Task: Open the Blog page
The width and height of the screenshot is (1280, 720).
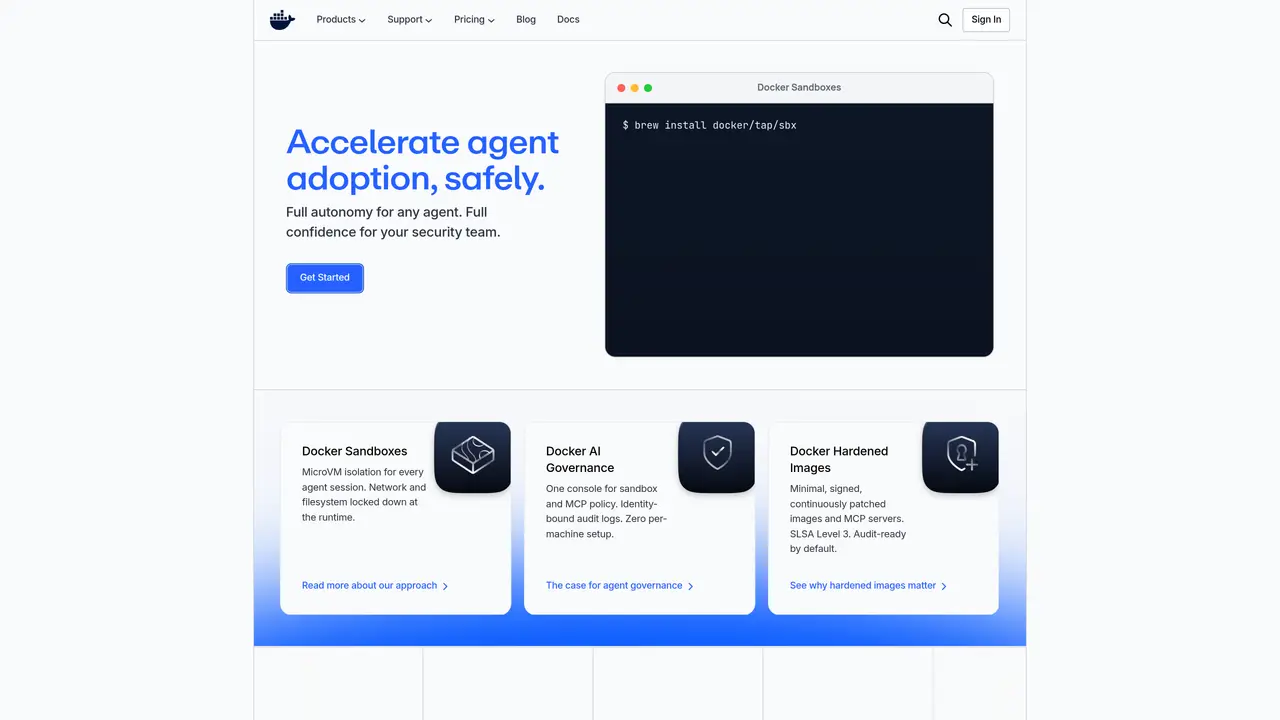Action: [526, 20]
